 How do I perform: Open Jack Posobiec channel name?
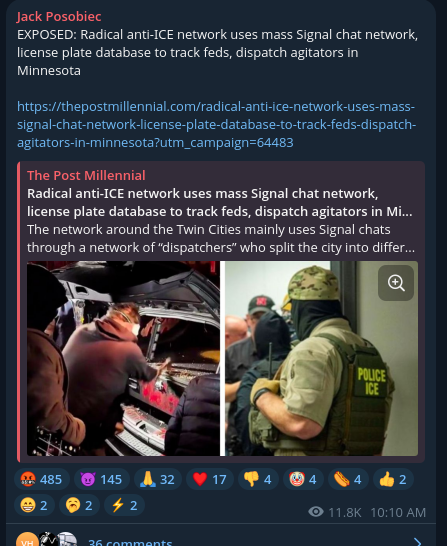(x=59, y=16)
